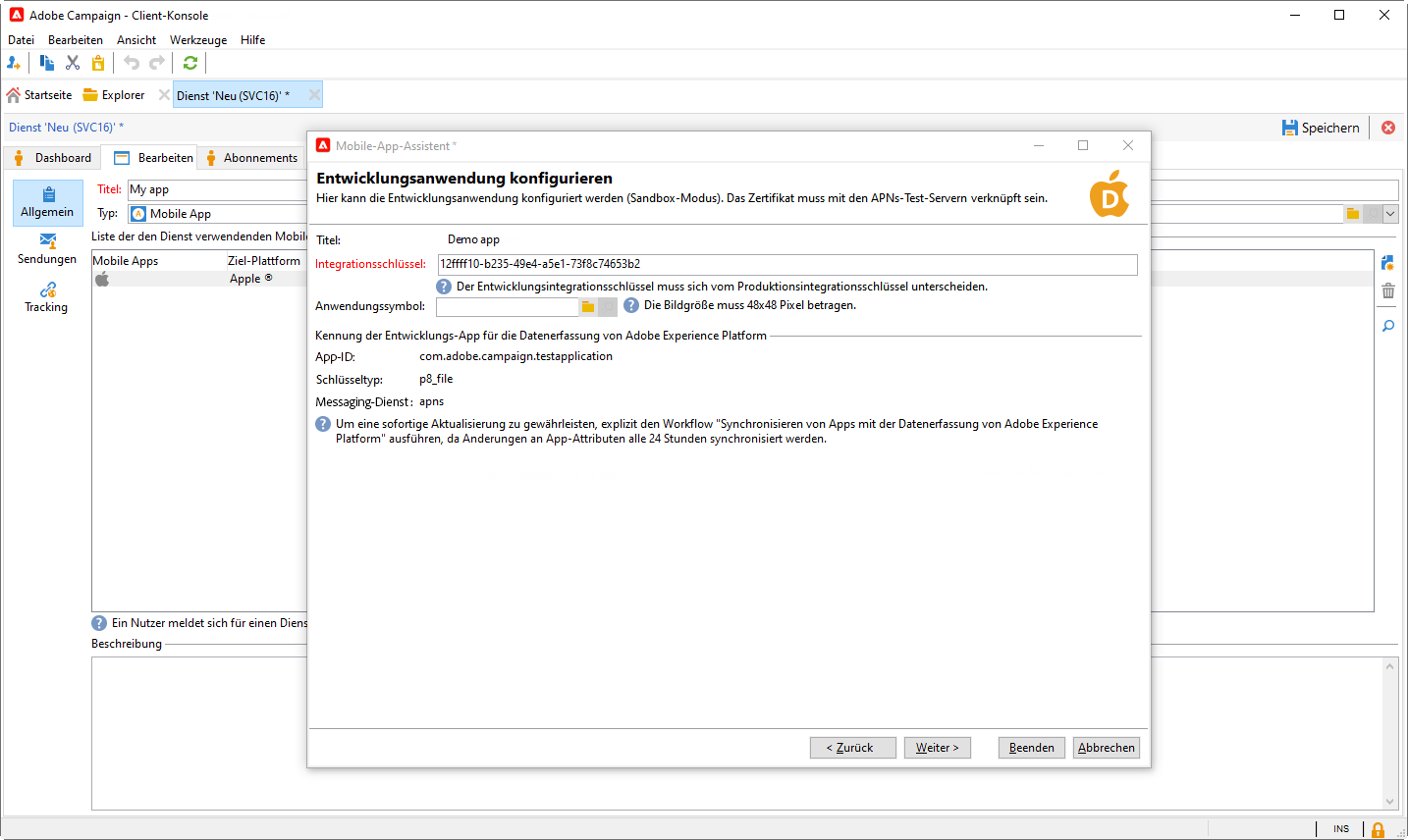Click the help icon beside the Workflow synchronization note
Image resolution: width=1408 pixels, height=840 pixels.
pos(323,424)
